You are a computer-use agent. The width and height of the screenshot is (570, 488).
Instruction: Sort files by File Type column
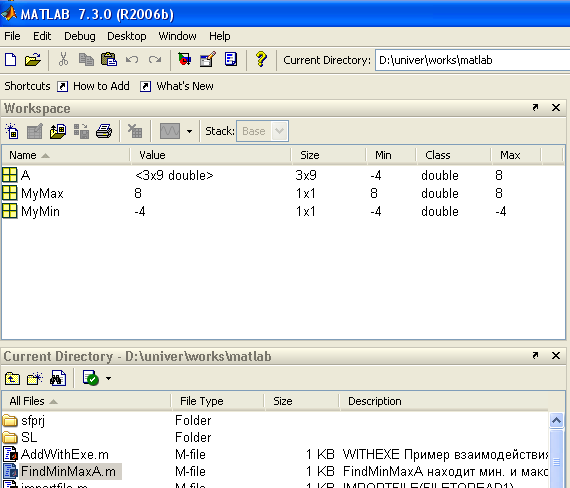click(218, 401)
